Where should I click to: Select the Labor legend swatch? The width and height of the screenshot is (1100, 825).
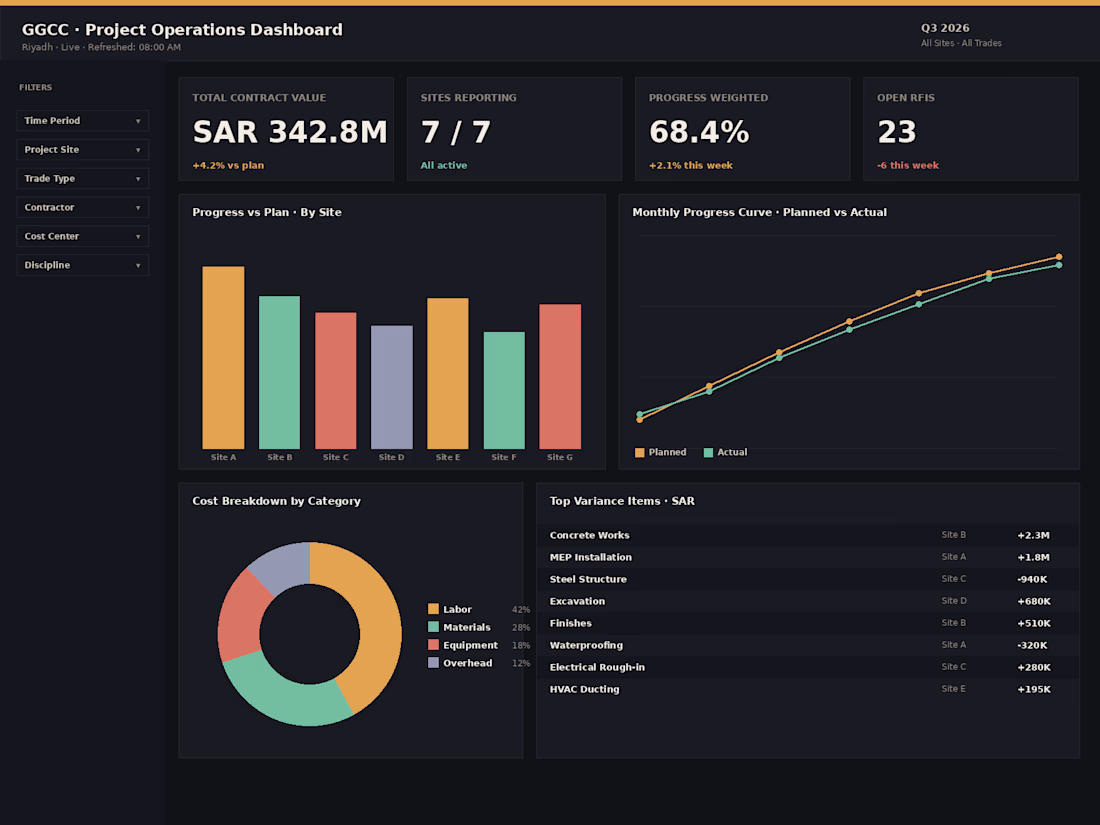(433, 609)
